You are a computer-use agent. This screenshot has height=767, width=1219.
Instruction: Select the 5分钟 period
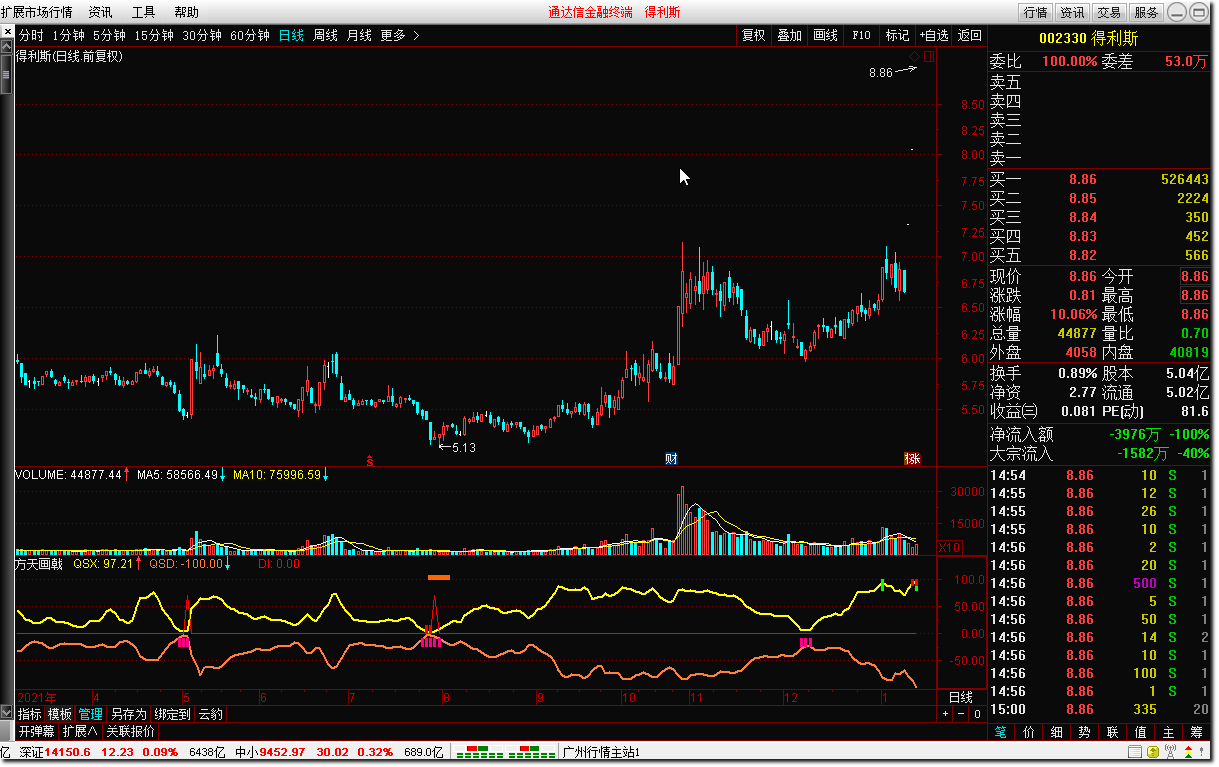pyautogui.click(x=109, y=35)
